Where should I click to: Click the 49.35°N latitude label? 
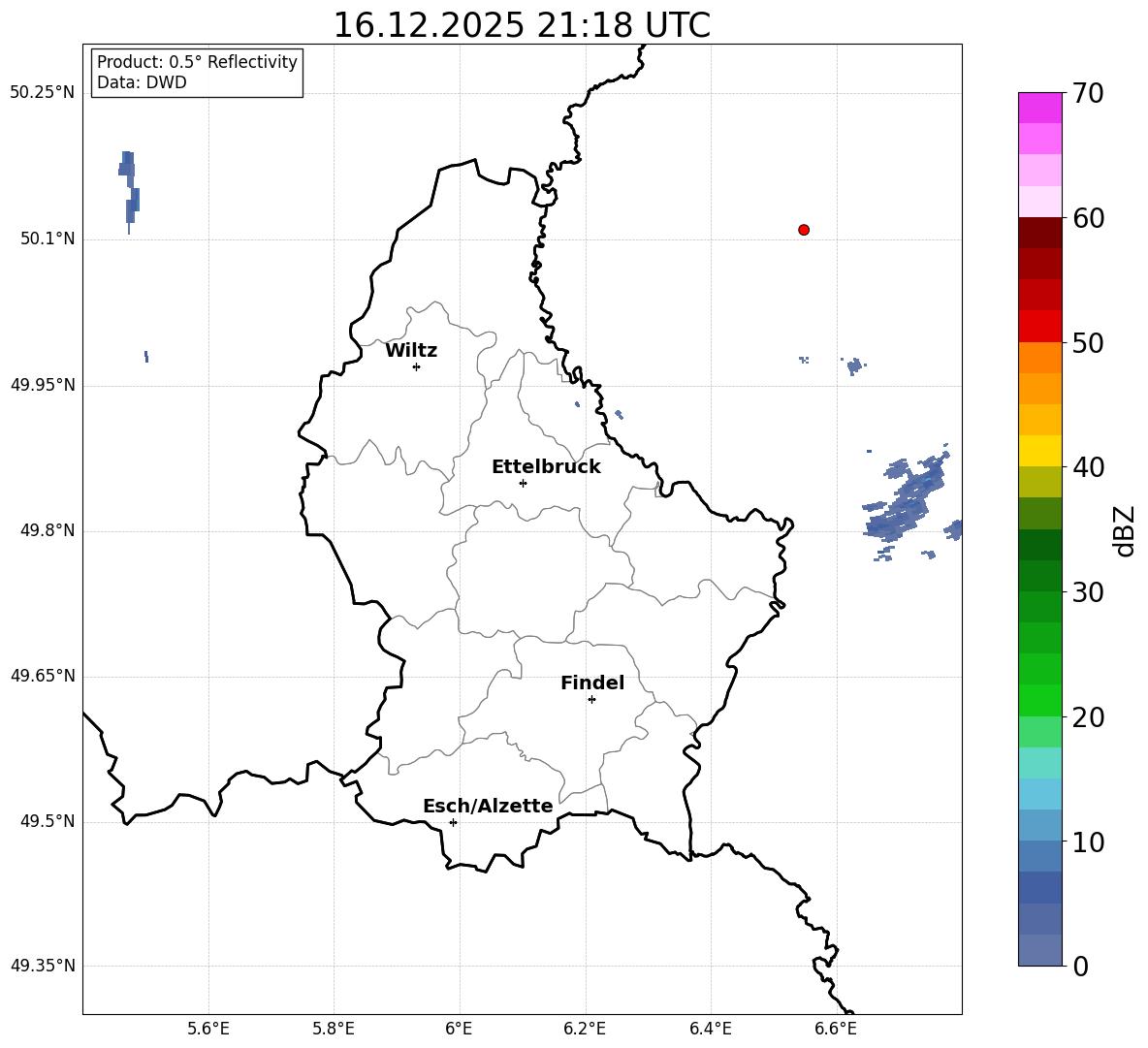click(x=43, y=966)
